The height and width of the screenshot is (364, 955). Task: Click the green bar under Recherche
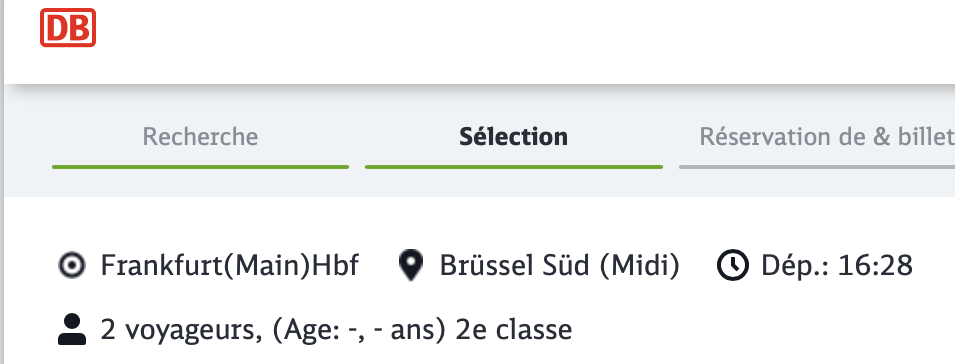[x=200, y=167]
